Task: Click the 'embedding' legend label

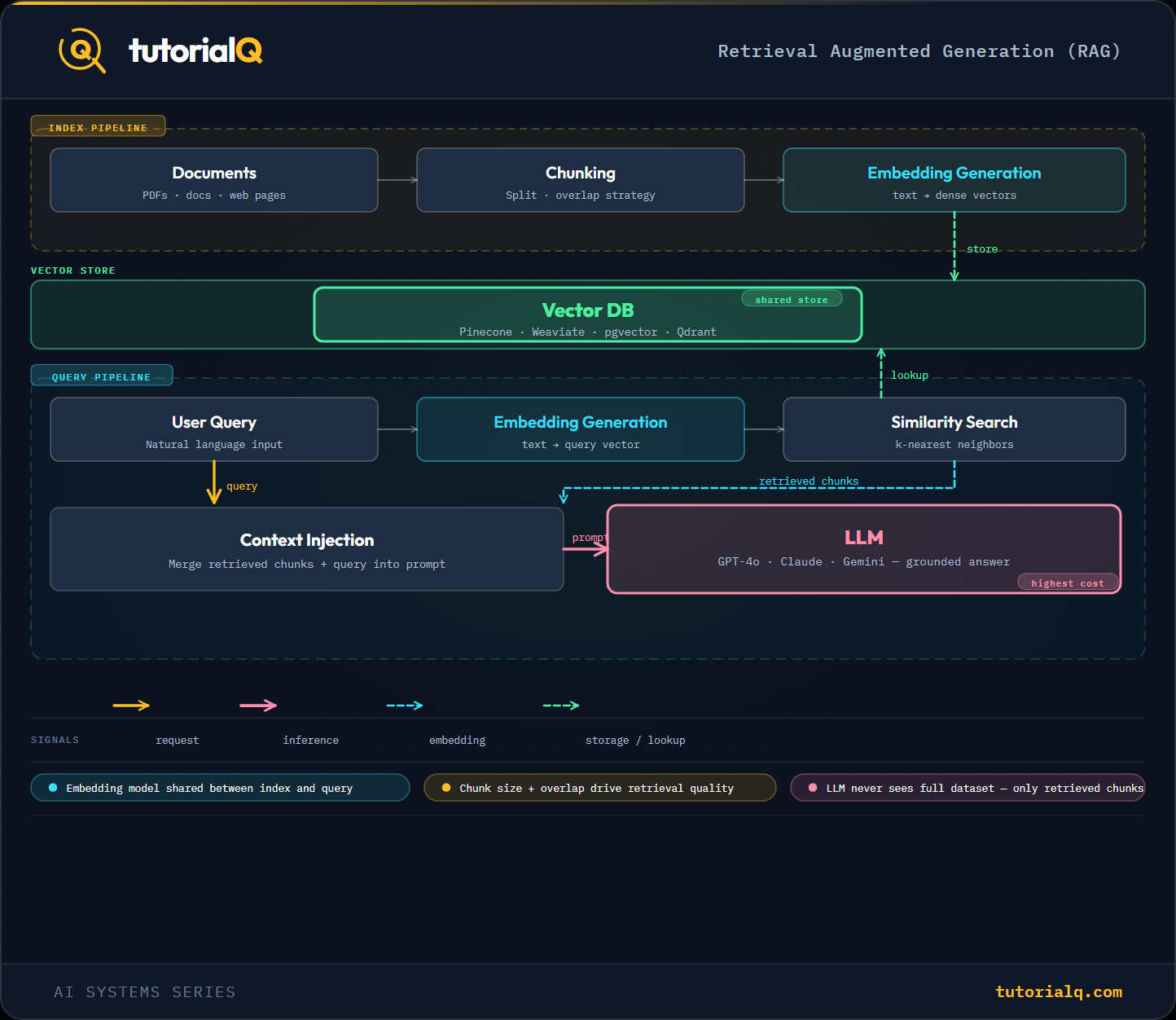Action: [458, 741]
